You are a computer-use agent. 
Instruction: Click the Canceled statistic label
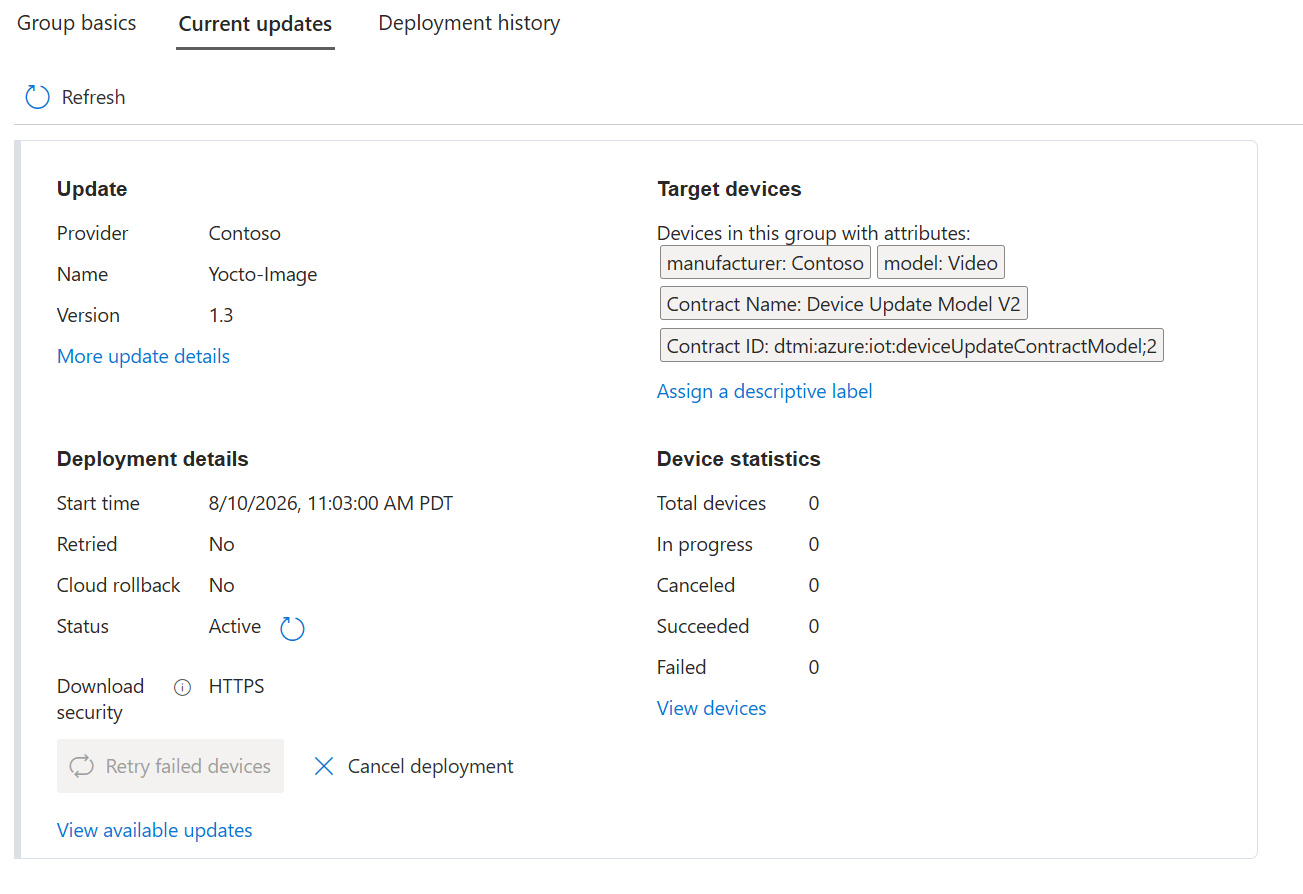click(695, 585)
